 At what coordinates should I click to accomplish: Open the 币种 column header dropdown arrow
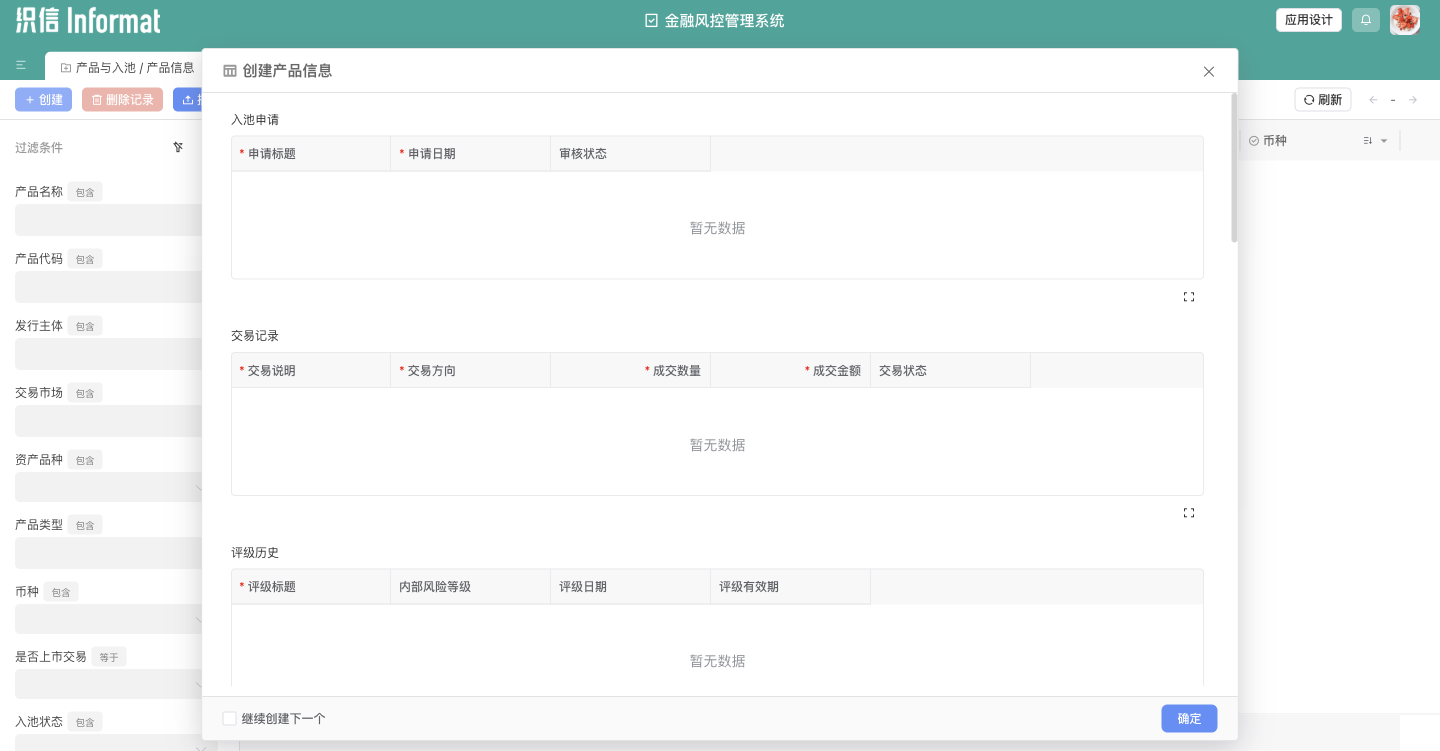(1384, 141)
